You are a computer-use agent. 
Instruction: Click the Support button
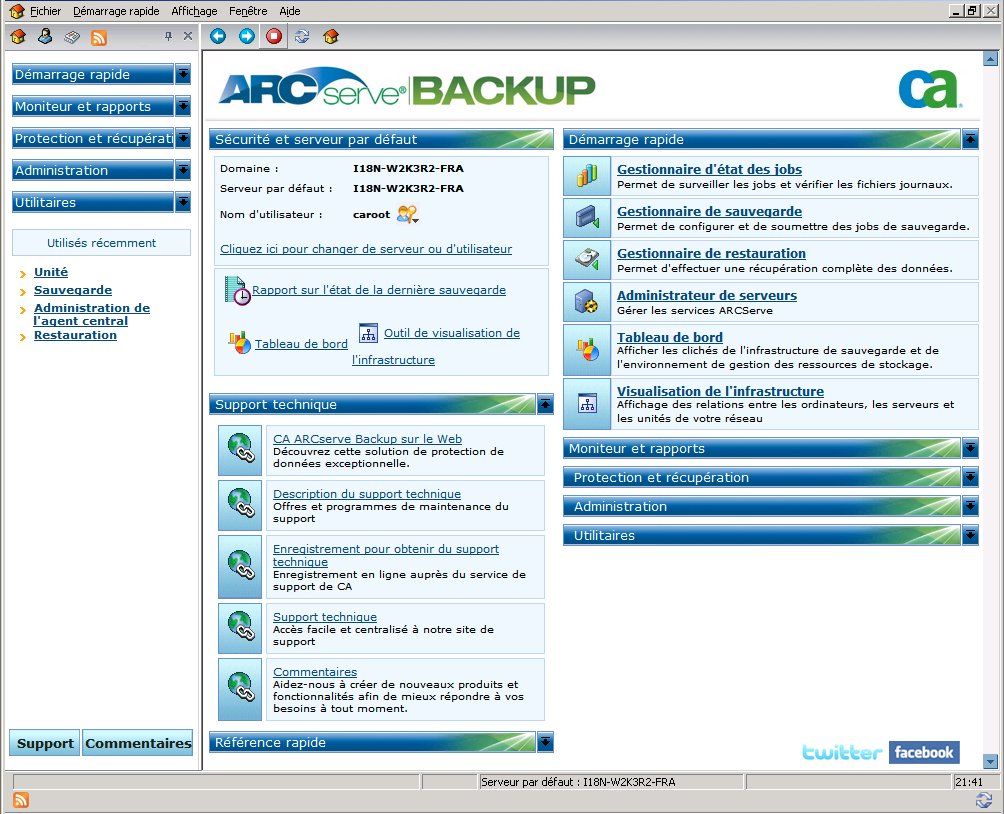click(43, 743)
